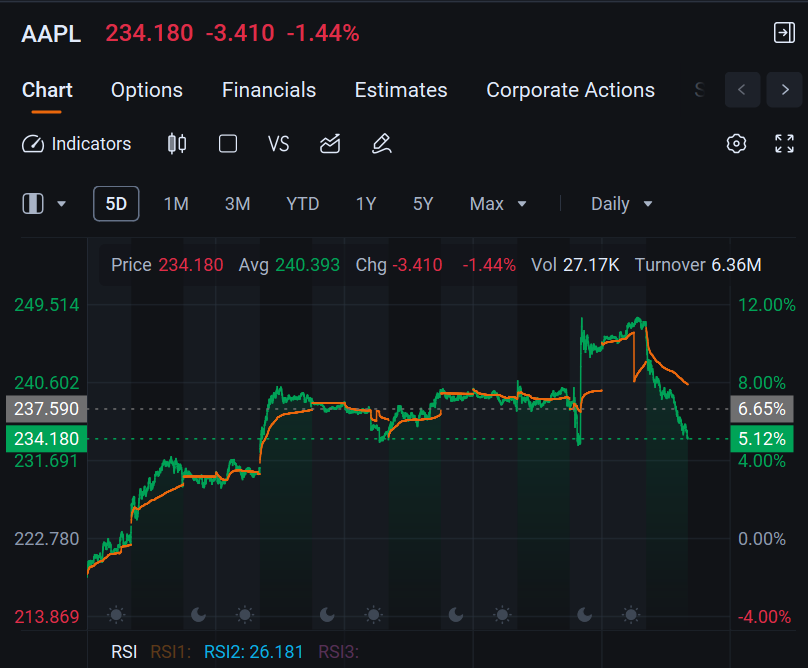The image size is (808, 668).
Task: Open the Indicators gauge icon
Action: 33,144
